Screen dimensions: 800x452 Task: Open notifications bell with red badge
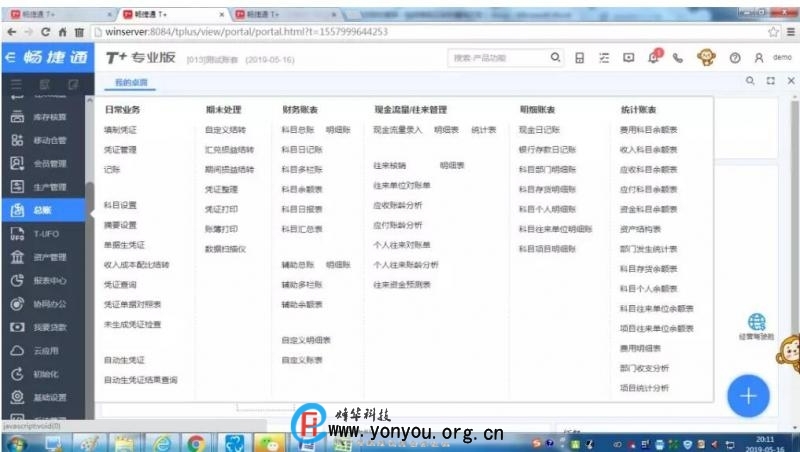654,57
